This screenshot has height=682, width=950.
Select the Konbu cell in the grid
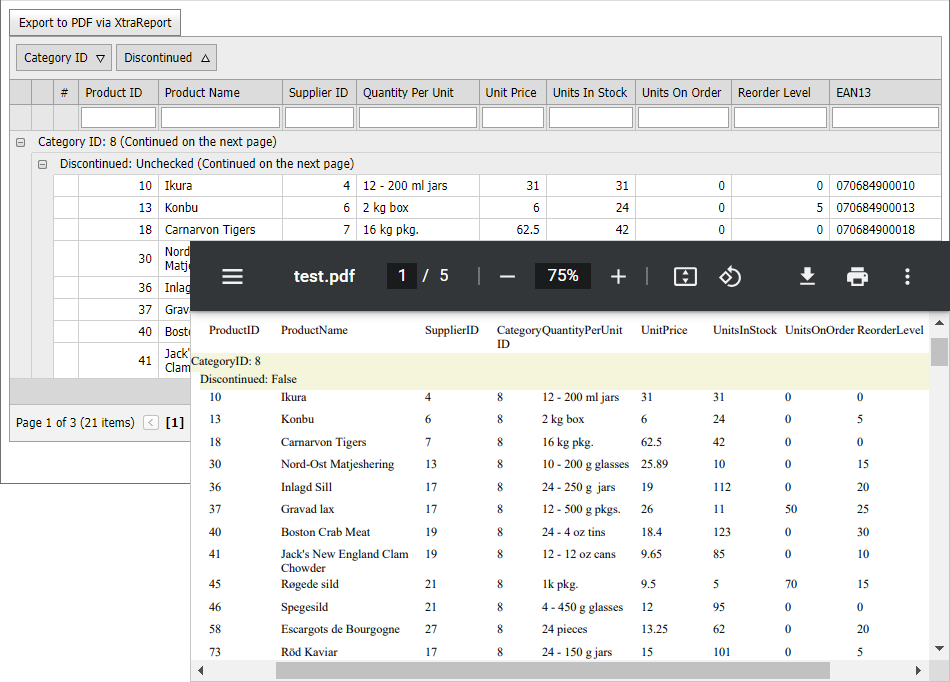click(x=220, y=208)
